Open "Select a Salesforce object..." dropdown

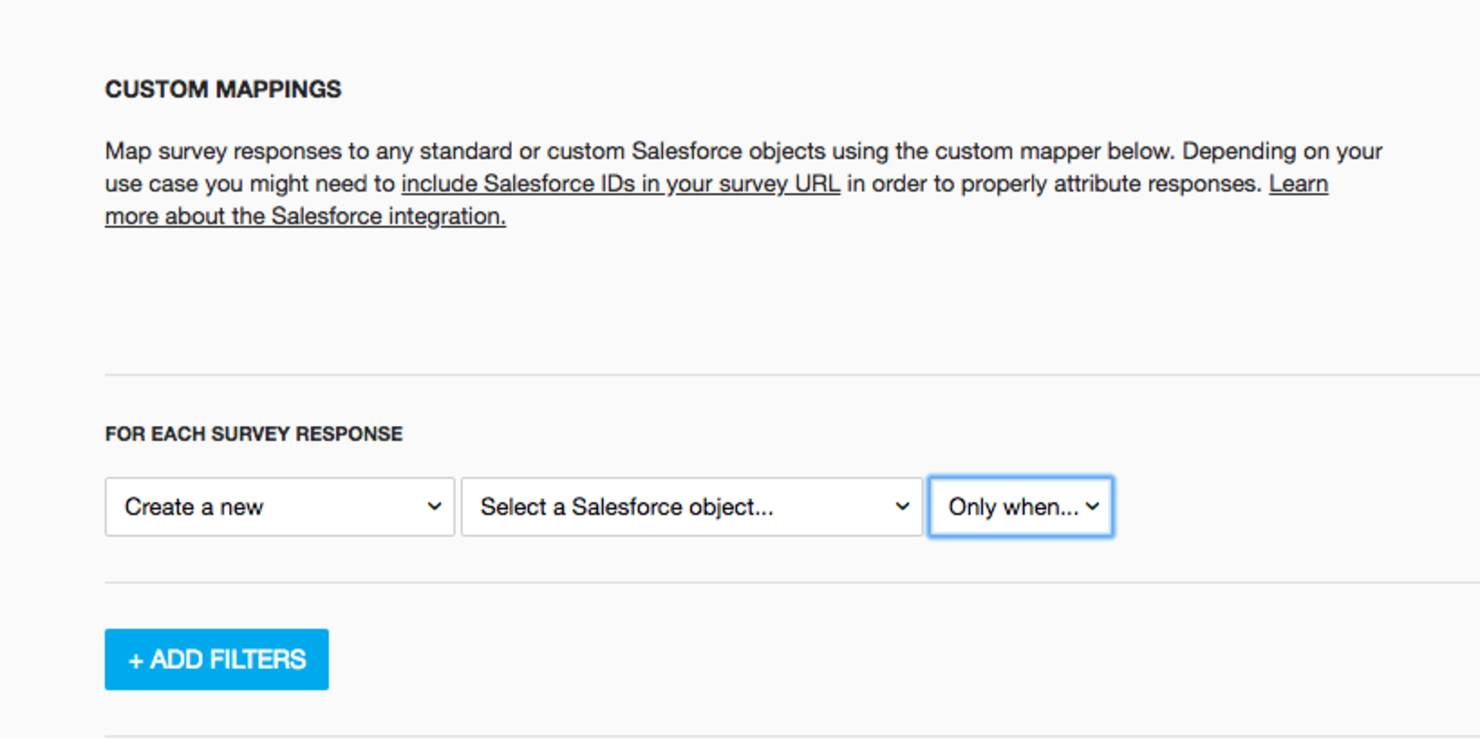coord(691,507)
